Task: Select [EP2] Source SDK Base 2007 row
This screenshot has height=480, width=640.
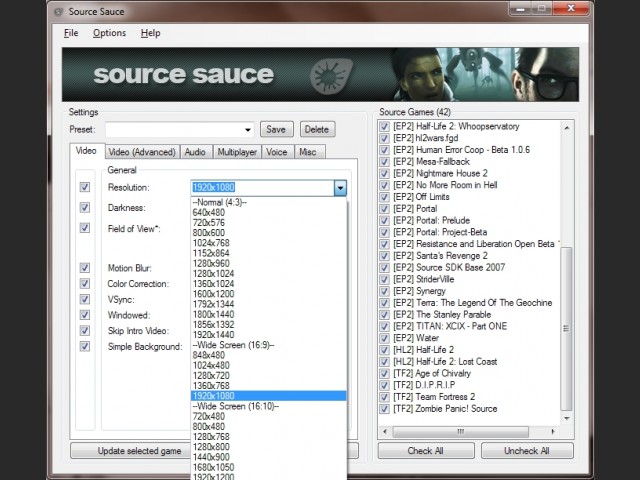Action: pos(449,267)
